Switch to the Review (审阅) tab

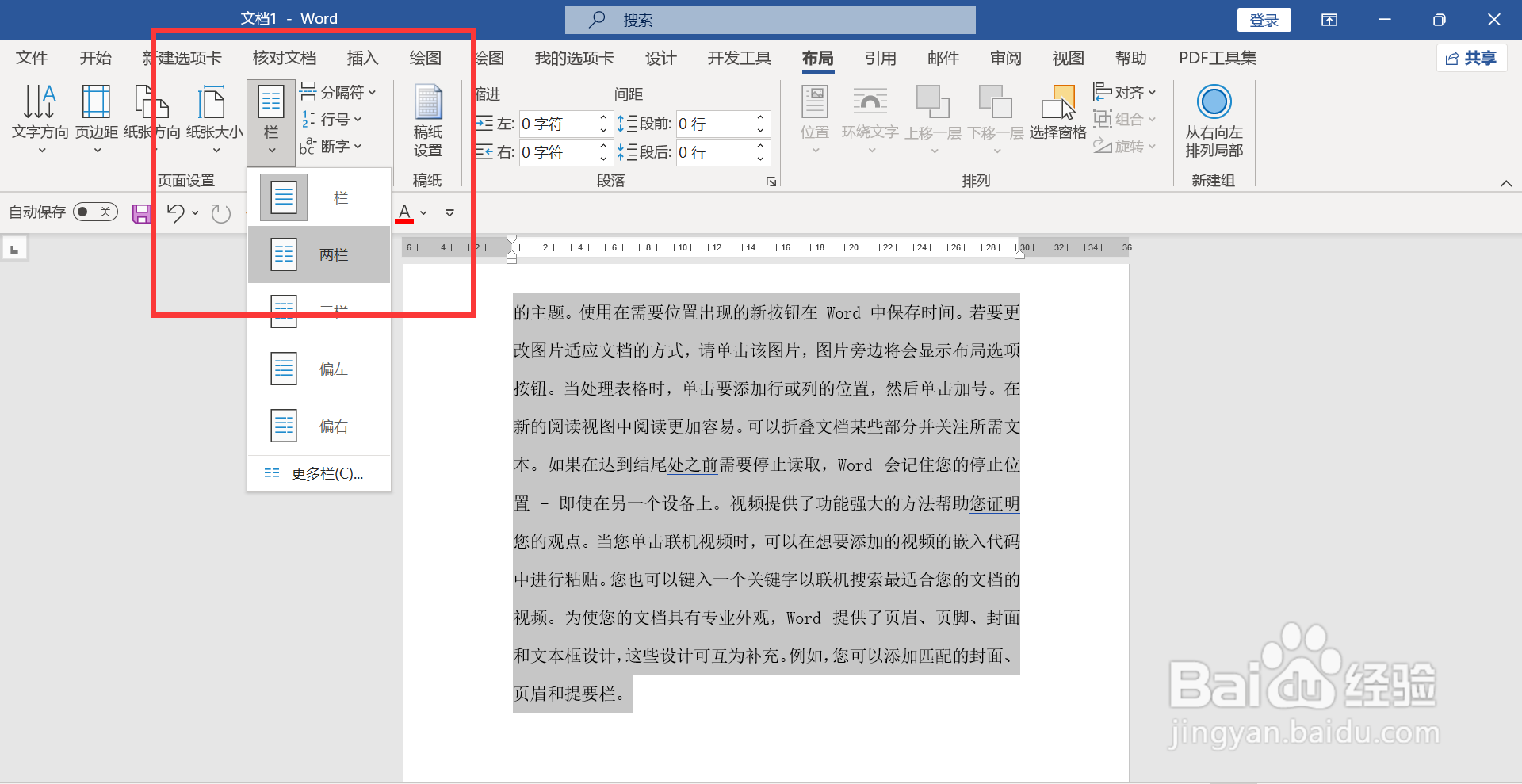point(1005,58)
